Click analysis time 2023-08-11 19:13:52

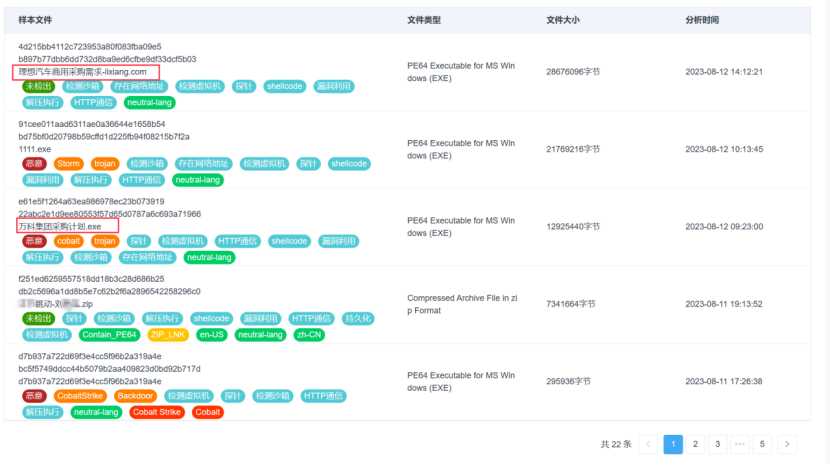724,304
